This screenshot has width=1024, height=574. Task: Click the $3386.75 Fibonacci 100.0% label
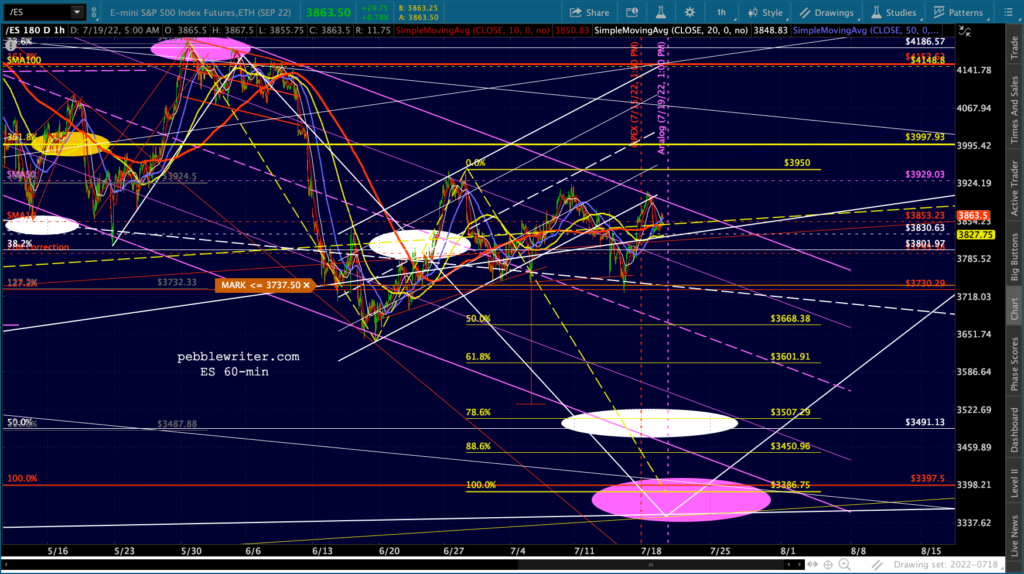pyautogui.click(x=790, y=485)
